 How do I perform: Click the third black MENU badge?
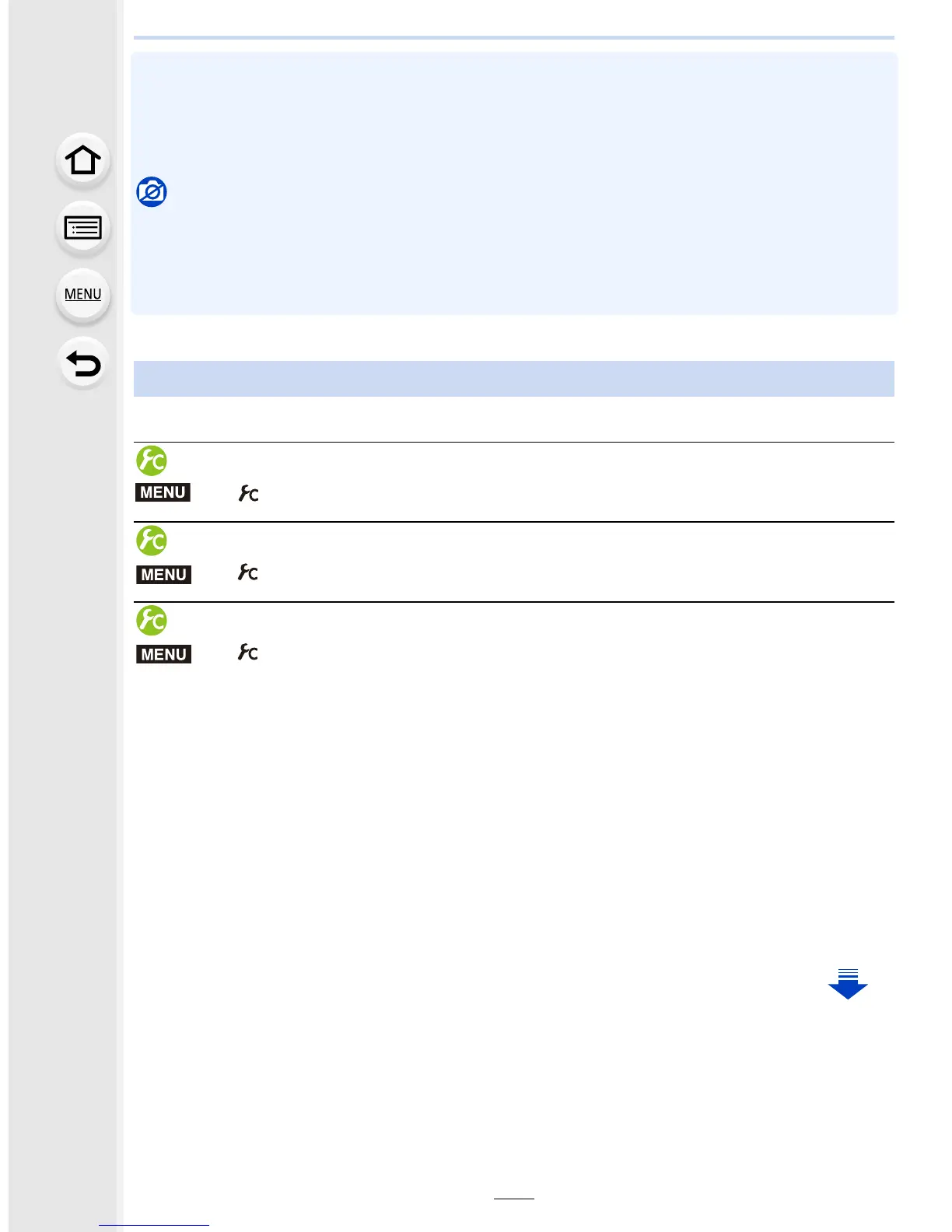pyautogui.click(x=163, y=654)
